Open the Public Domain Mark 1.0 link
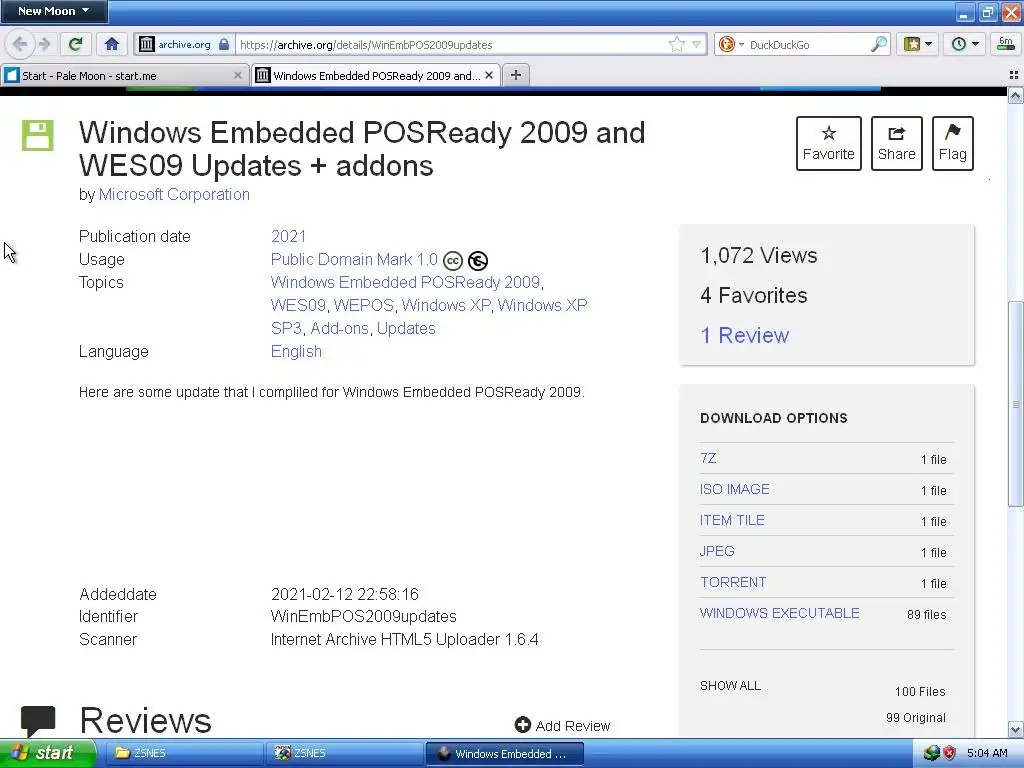1024x768 pixels. 354,259
